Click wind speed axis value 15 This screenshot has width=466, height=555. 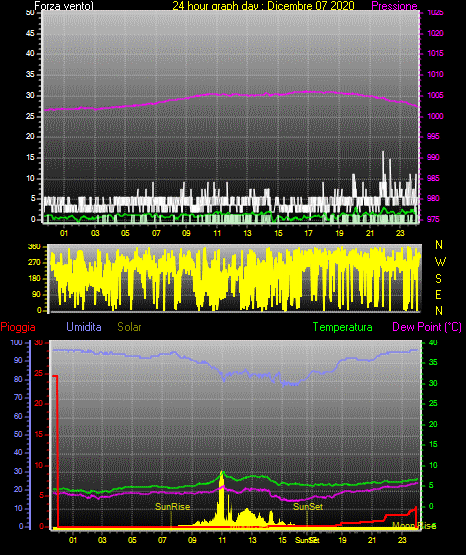coord(30,158)
